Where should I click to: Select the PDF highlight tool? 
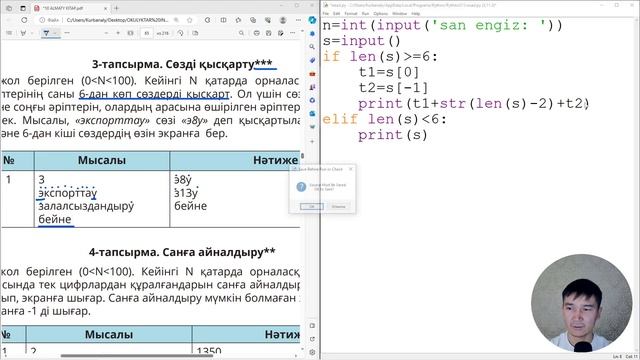coord(23,33)
